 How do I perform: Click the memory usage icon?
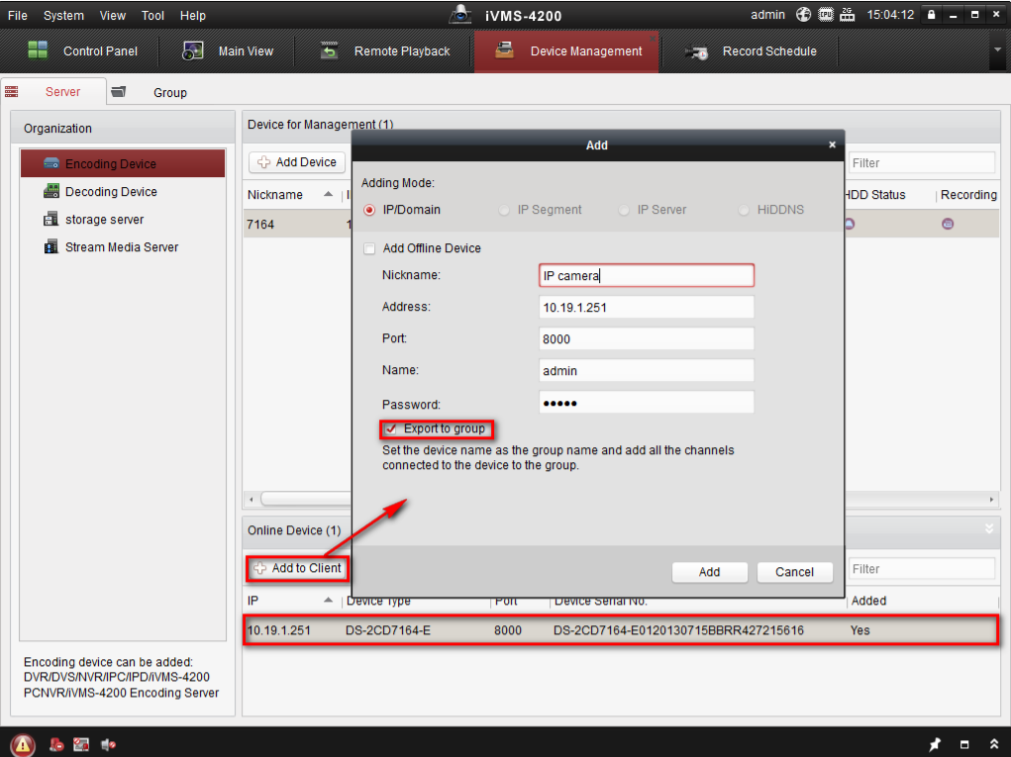pyautogui.click(x=847, y=14)
